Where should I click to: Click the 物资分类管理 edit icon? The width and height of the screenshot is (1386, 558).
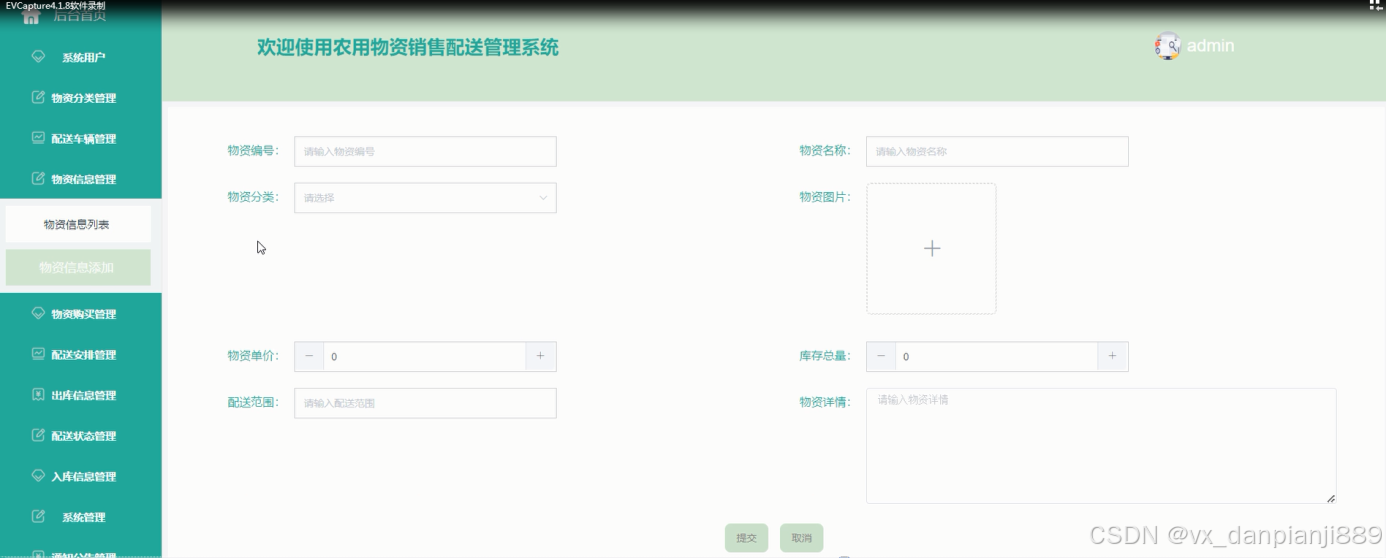pos(39,97)
